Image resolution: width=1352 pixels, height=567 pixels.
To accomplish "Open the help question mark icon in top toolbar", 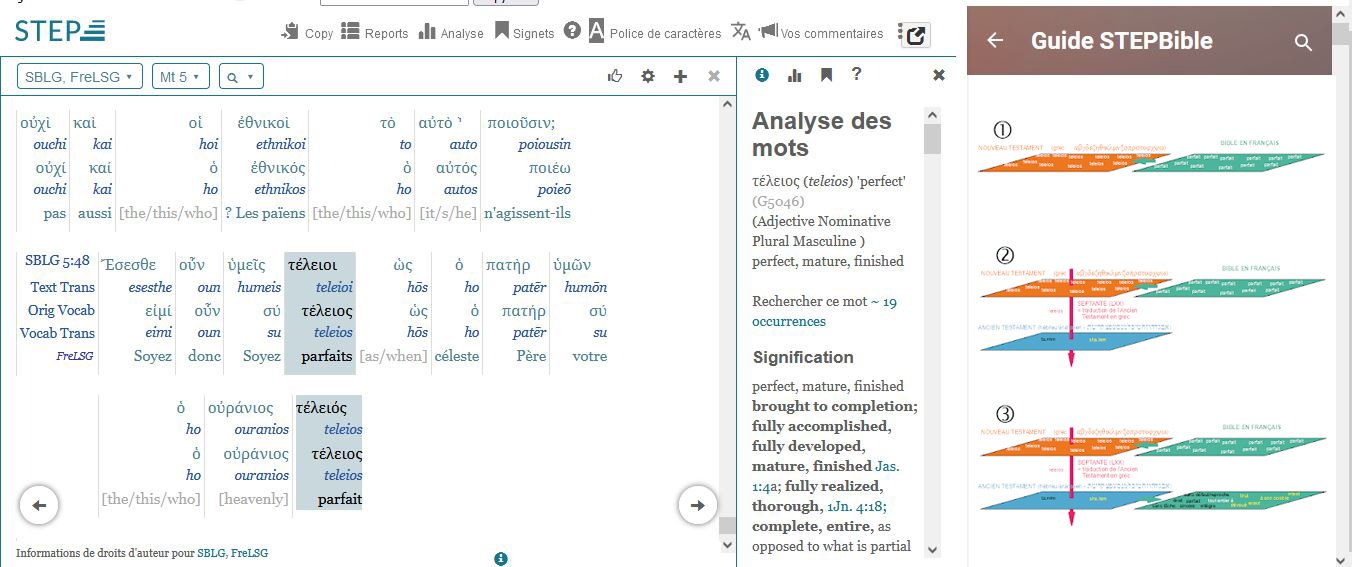I will pyautogui.click(x=572, y=31).
